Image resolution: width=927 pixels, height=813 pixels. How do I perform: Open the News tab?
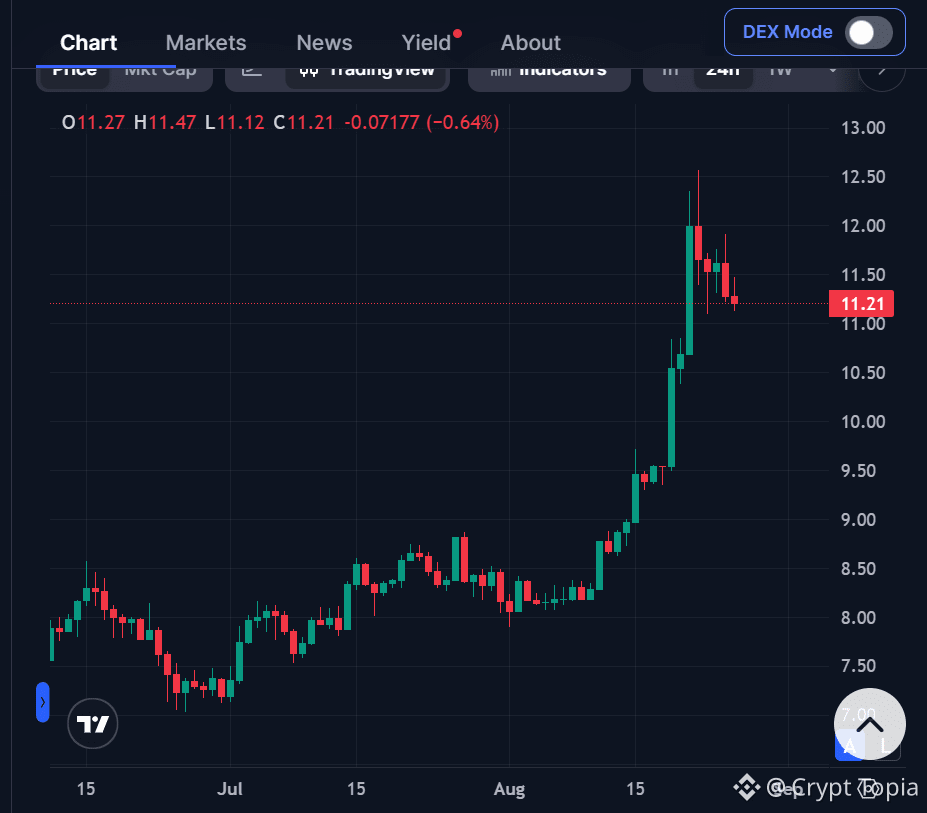[x=324, y=43]
